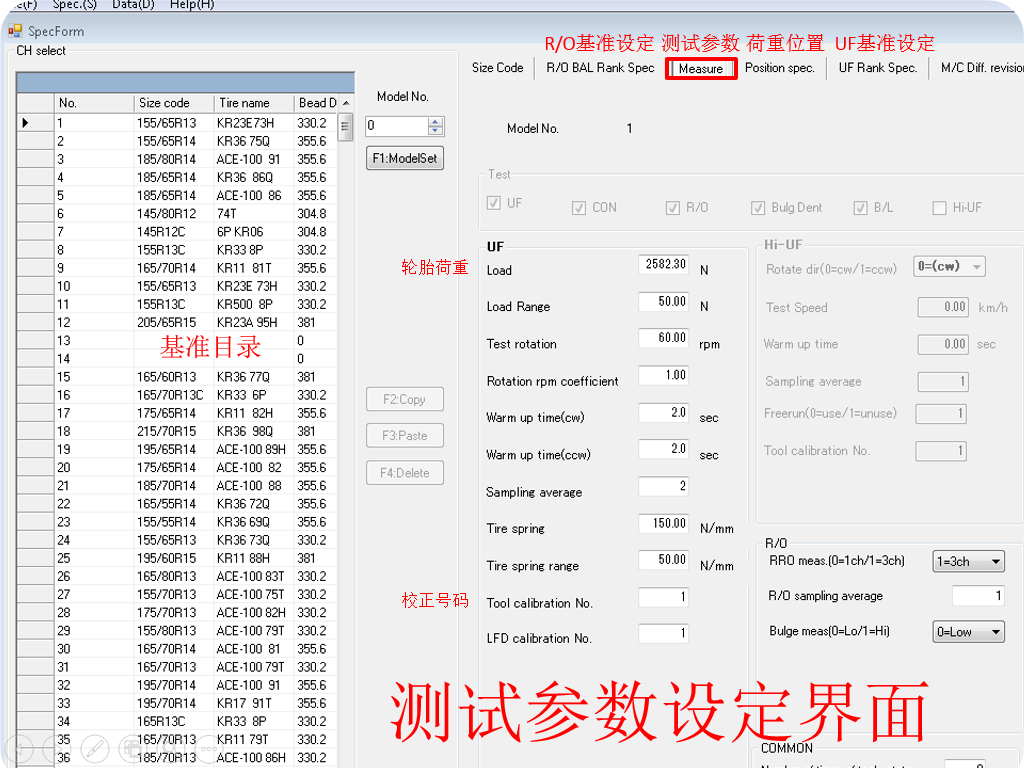Image resolution: width=1024 pixels, height=768 pixels.
Task: Toggle the Bulge Dent checkbox
Action: click(x=759, y=207)
